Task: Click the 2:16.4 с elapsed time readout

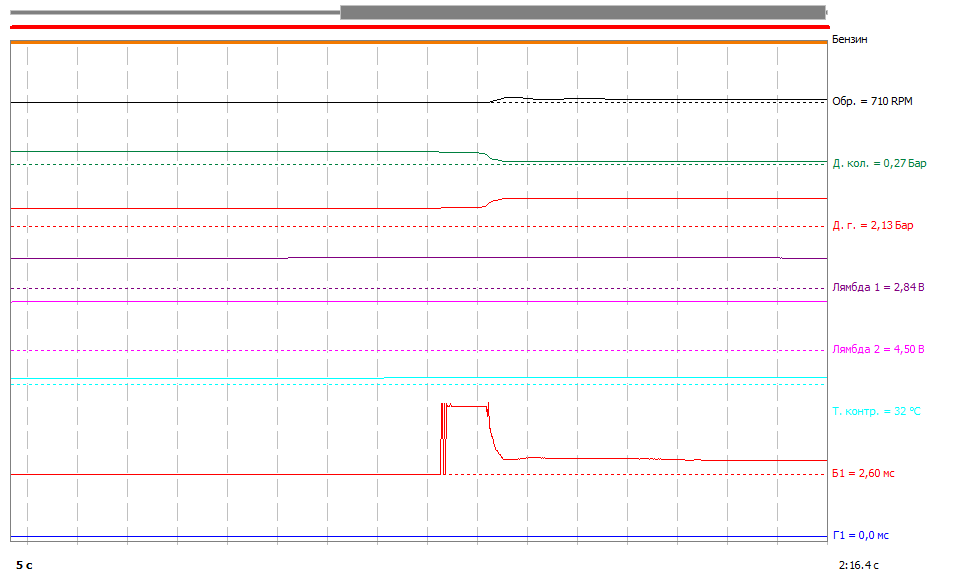Action: coord(859,565)
